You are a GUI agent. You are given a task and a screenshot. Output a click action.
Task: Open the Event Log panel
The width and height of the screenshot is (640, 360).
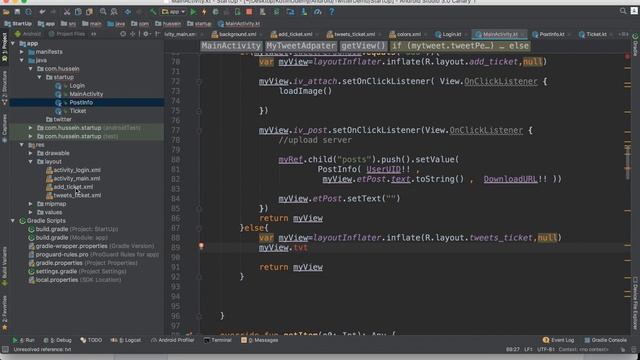[x=559, y=340]
